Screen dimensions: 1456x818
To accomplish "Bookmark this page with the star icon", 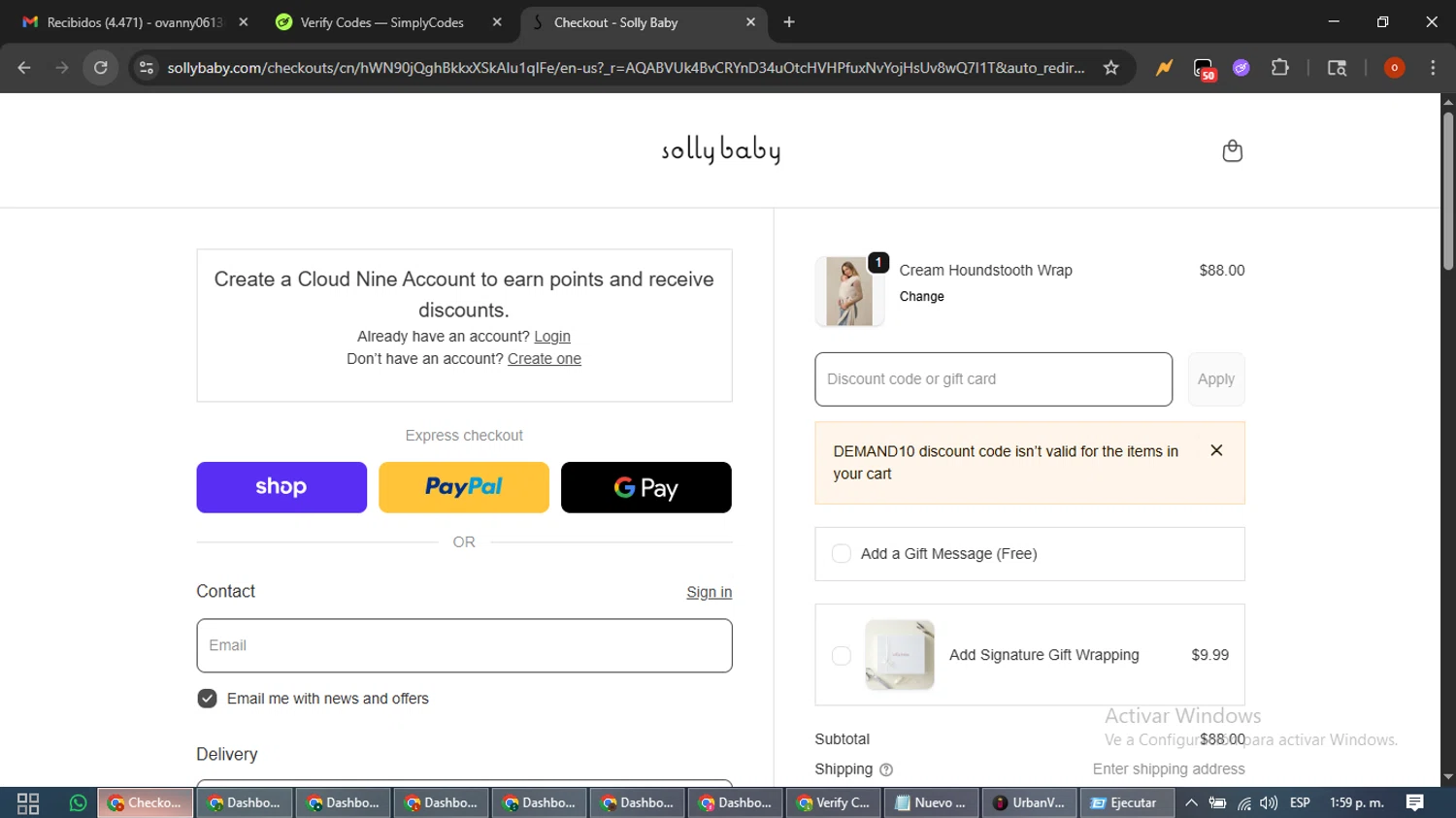I will coord(1111,68).
